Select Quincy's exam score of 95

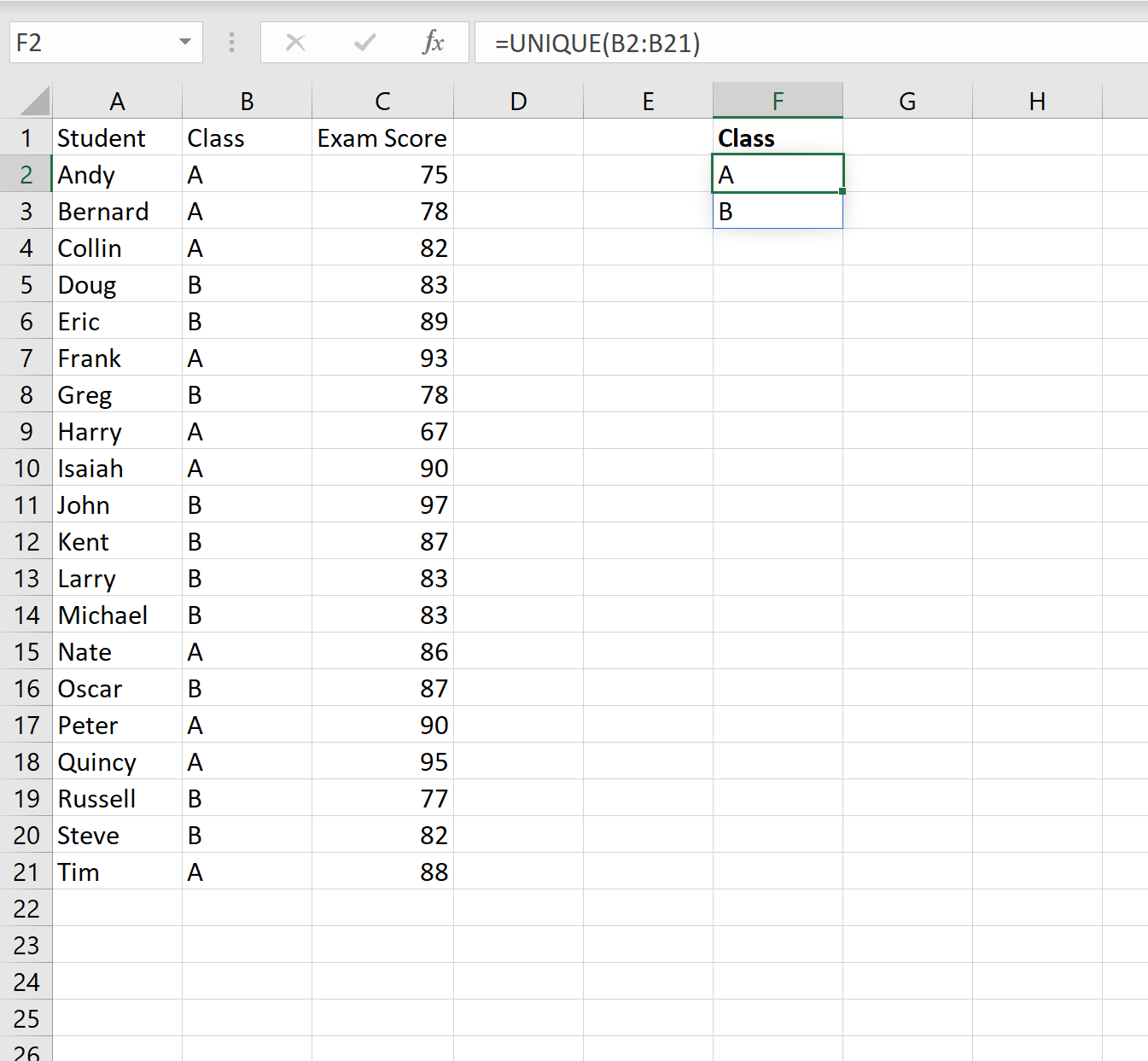[x=382, y=761]
